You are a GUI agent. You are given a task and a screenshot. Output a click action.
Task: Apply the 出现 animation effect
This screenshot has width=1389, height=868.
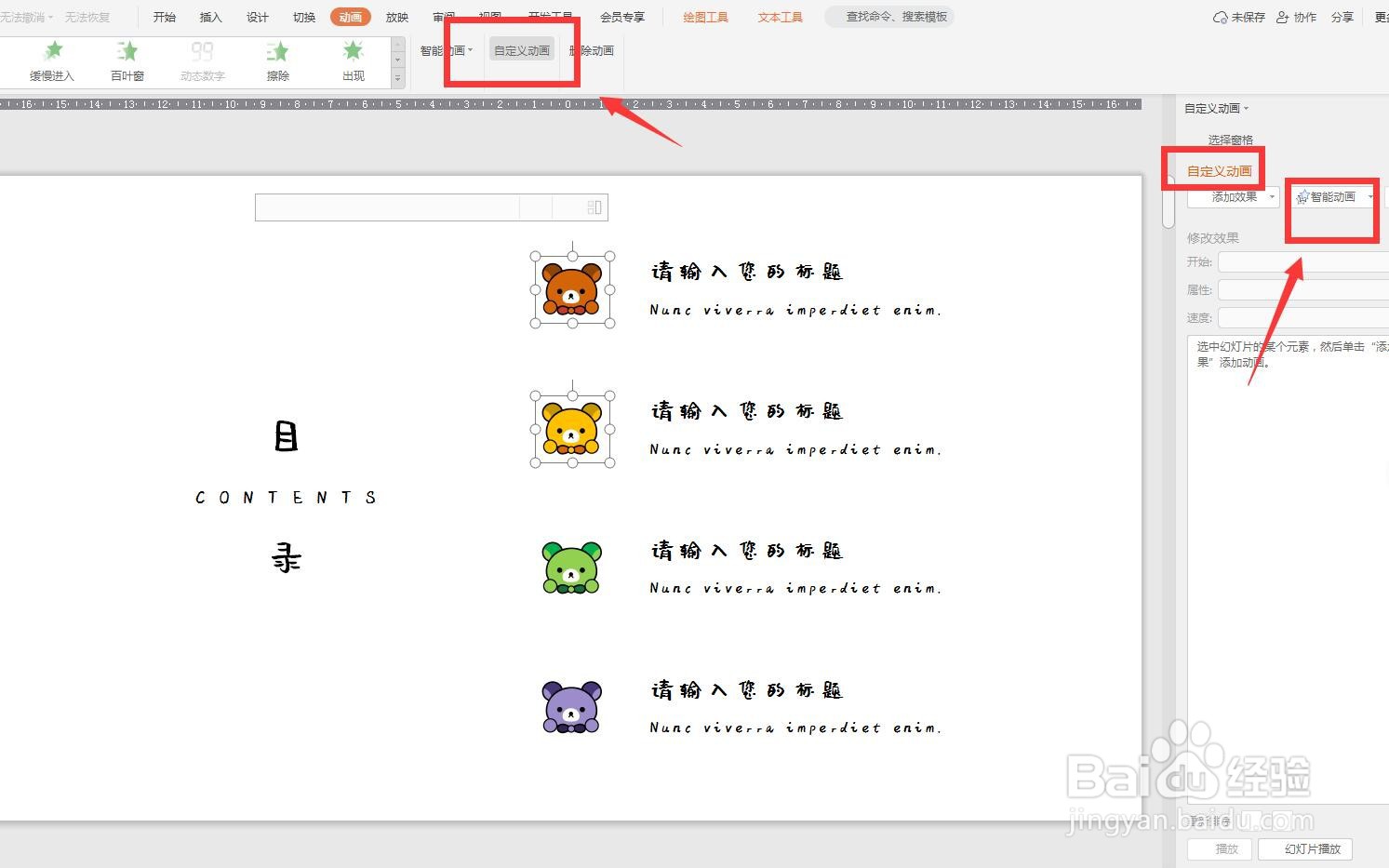[x=353, y=61]
